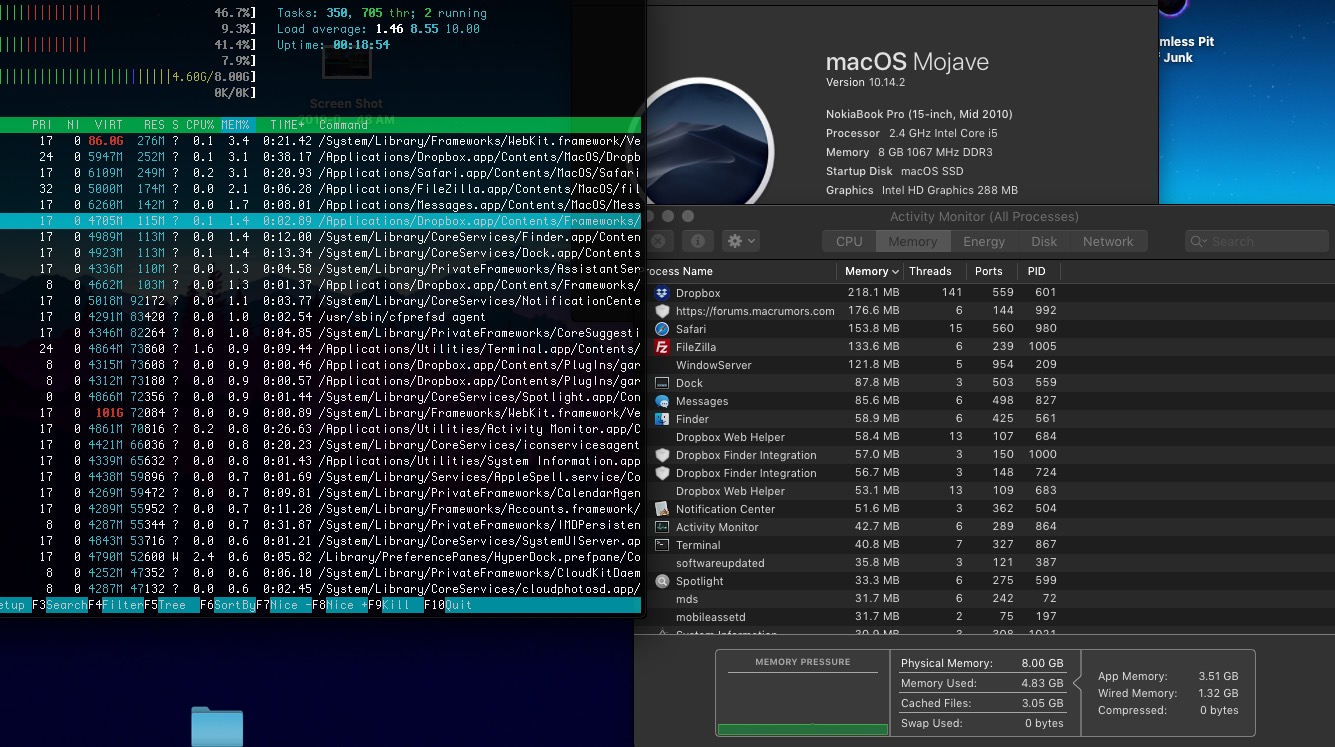This screenshot has width=1335, height=747.
Task: Click the Finder face icon in process list
Action: [661, 419]
